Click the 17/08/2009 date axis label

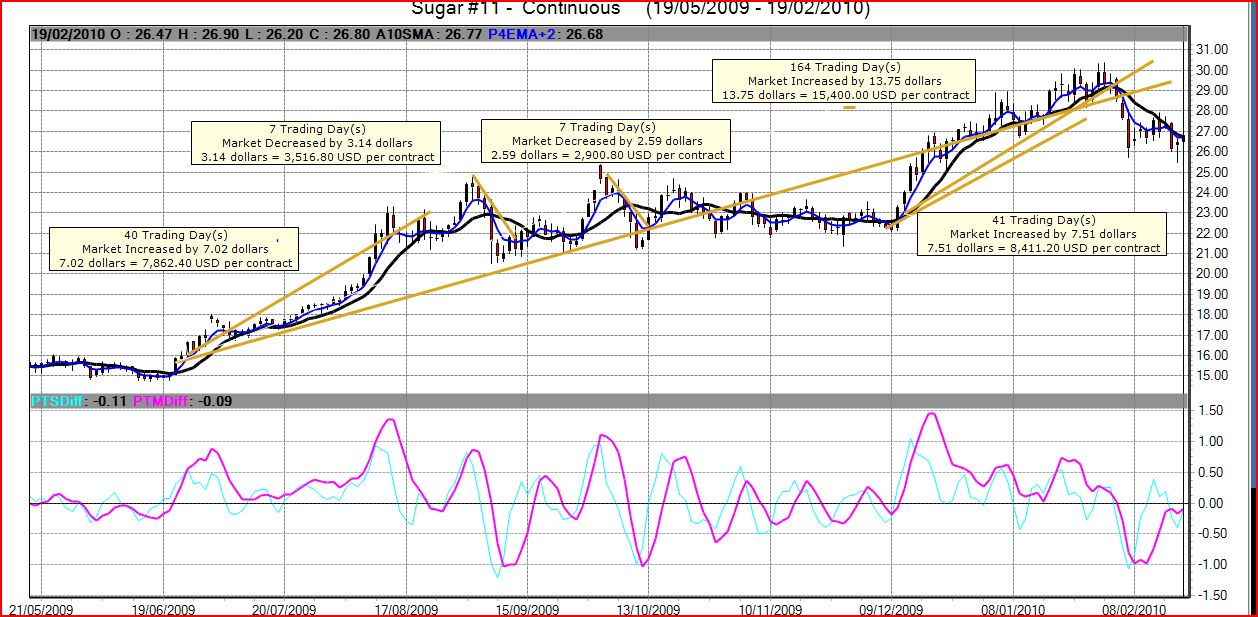click(407, 608)
